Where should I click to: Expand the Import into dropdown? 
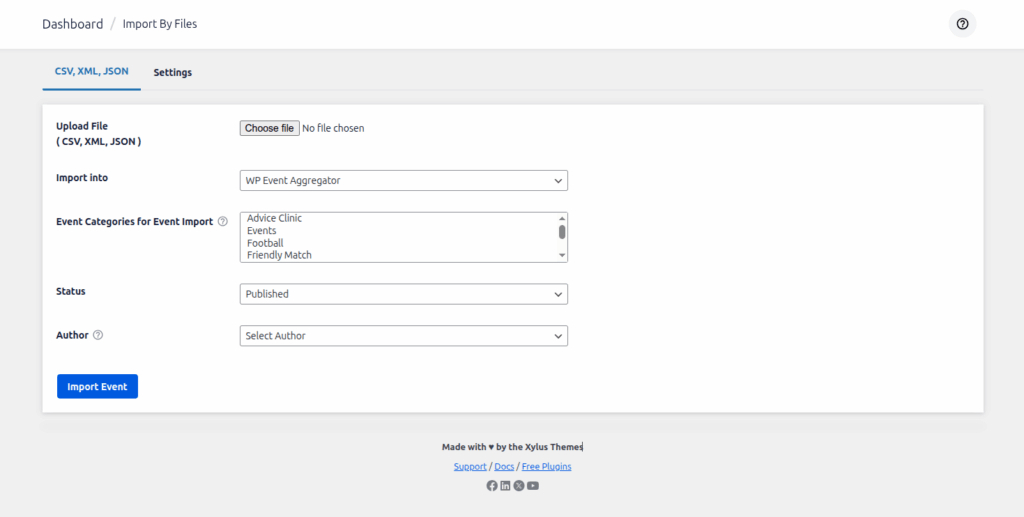pos(403,181)
